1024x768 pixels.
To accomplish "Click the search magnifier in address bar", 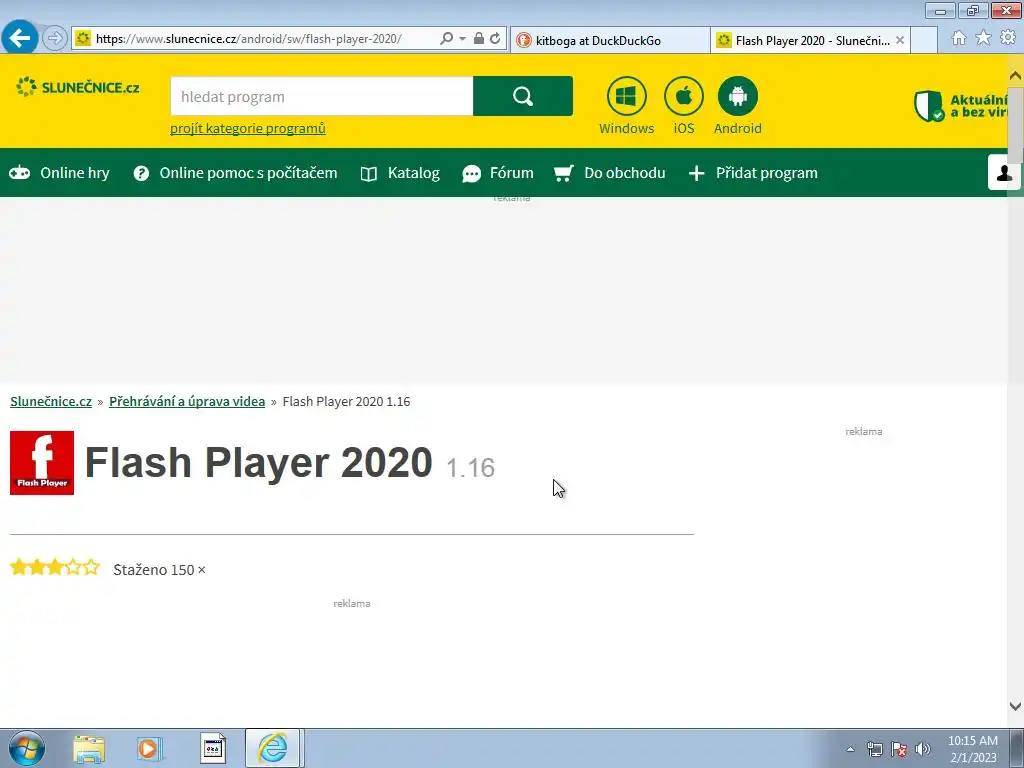I will click(447, 39).
